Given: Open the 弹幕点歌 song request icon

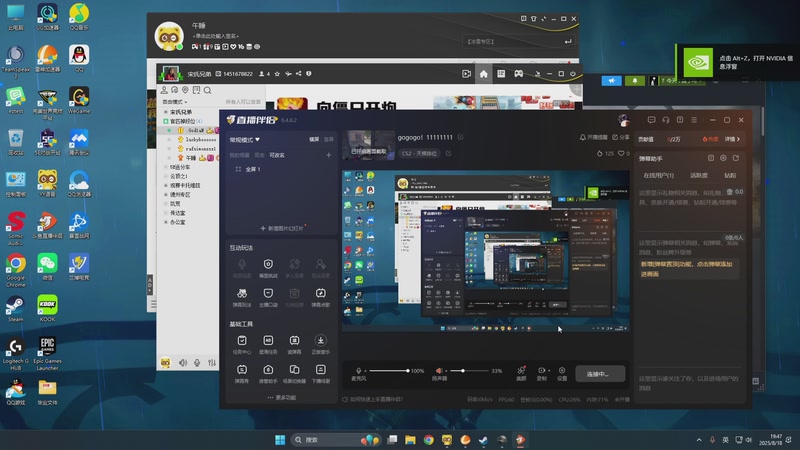Looking at the screenshot, I should pyautogui.click(x=320, y=297).
